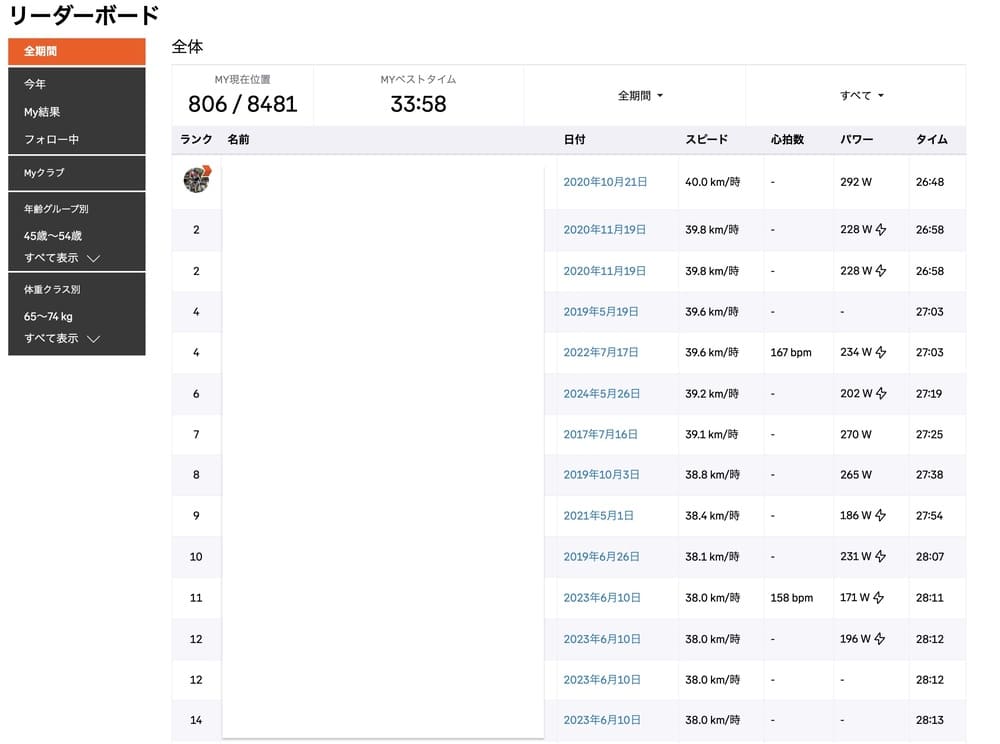Choose the Myクラブ leaderboard filter
Screen dimensions: 1000x744
click(x=44, y=173)
